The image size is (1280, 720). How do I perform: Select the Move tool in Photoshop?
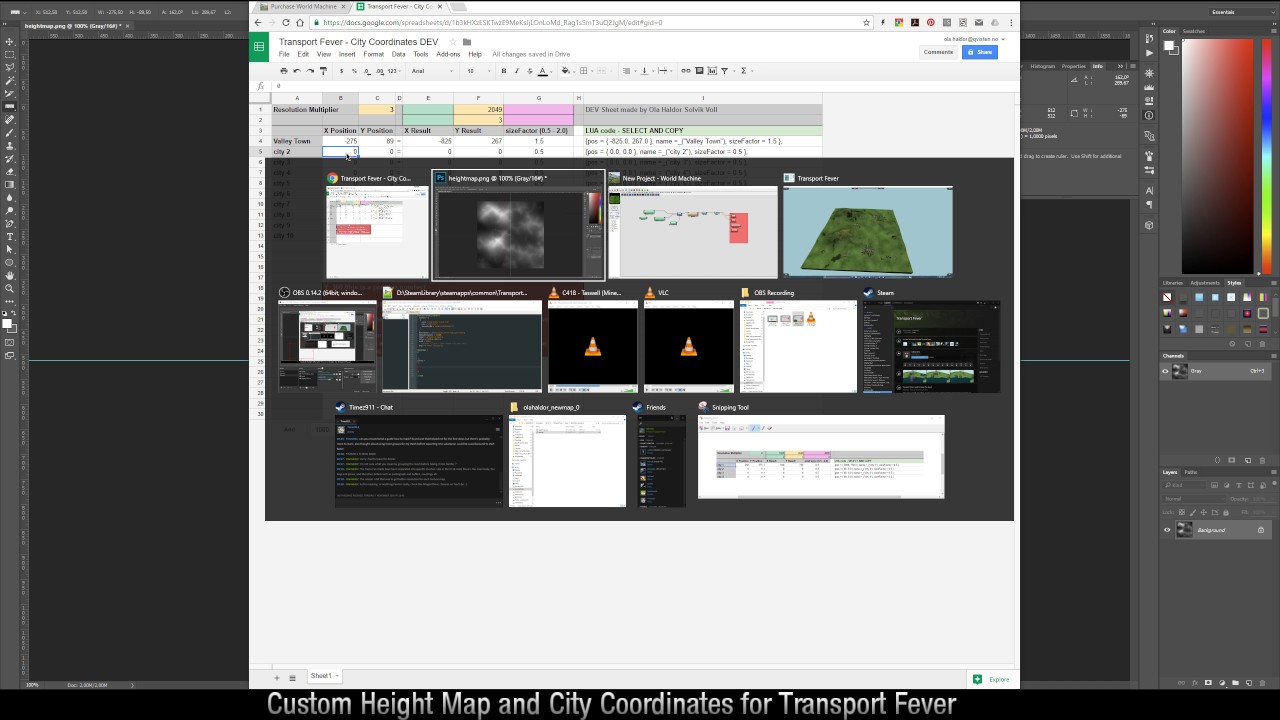pos(10,41)
